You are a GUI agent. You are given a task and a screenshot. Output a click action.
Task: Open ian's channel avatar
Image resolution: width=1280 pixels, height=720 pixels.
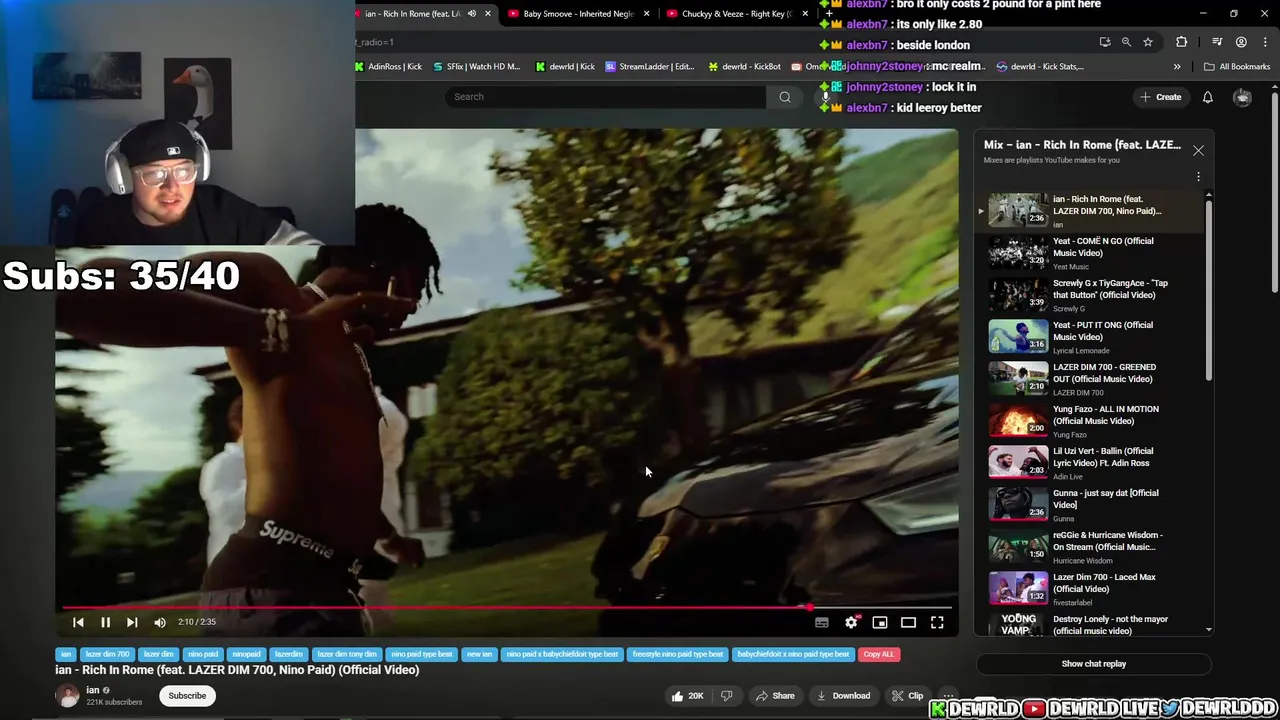coord(68,696)
